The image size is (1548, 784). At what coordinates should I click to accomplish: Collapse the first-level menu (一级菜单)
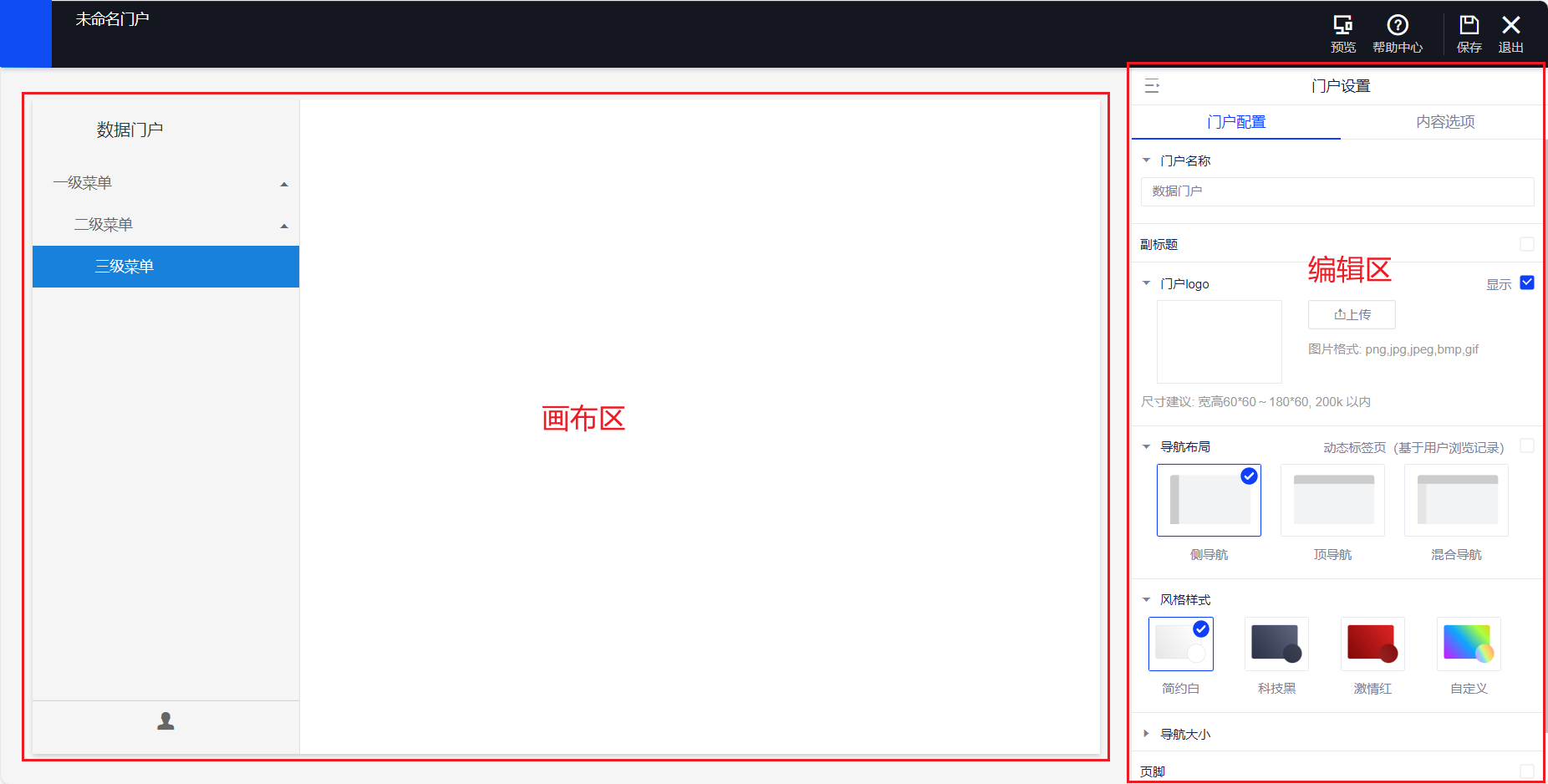(284, 184)
